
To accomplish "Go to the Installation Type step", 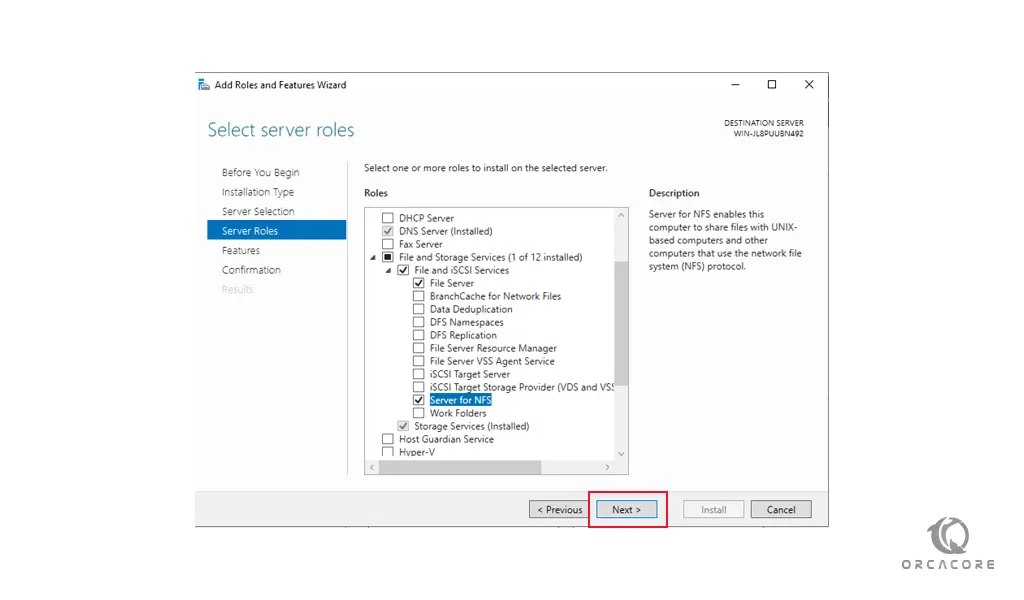I will pos(258,192).
